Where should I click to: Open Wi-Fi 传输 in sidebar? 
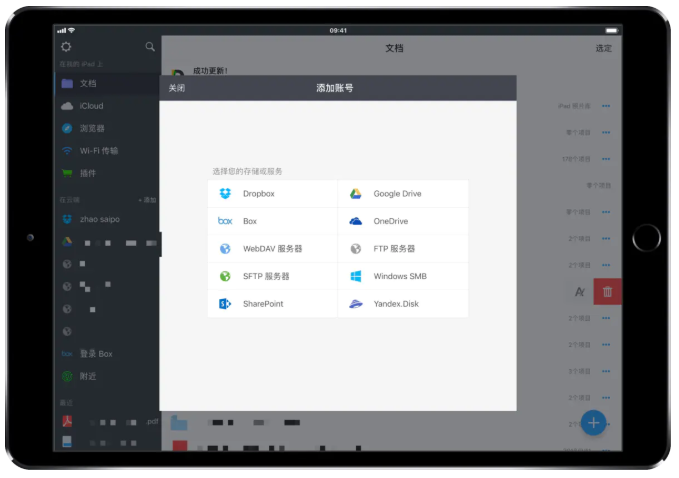point(98,151)
